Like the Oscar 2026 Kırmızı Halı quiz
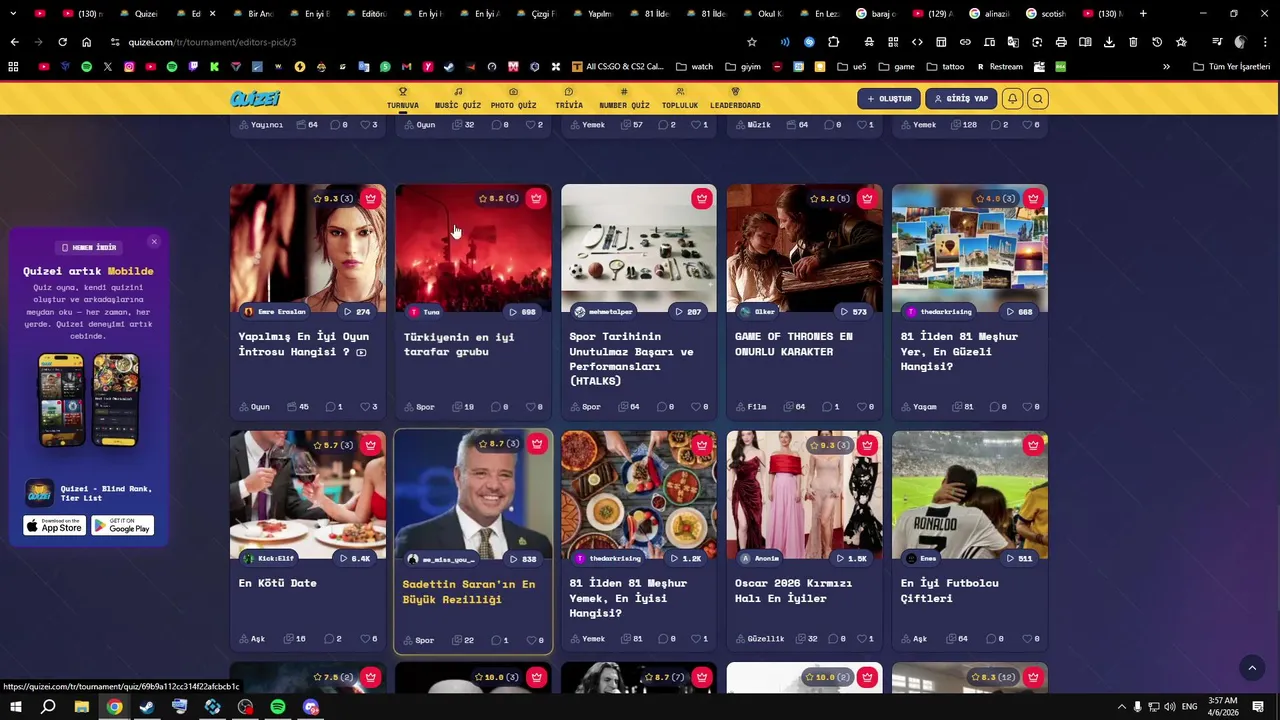The width and height of the screenshot is (1280, 720). click(865, 639)
